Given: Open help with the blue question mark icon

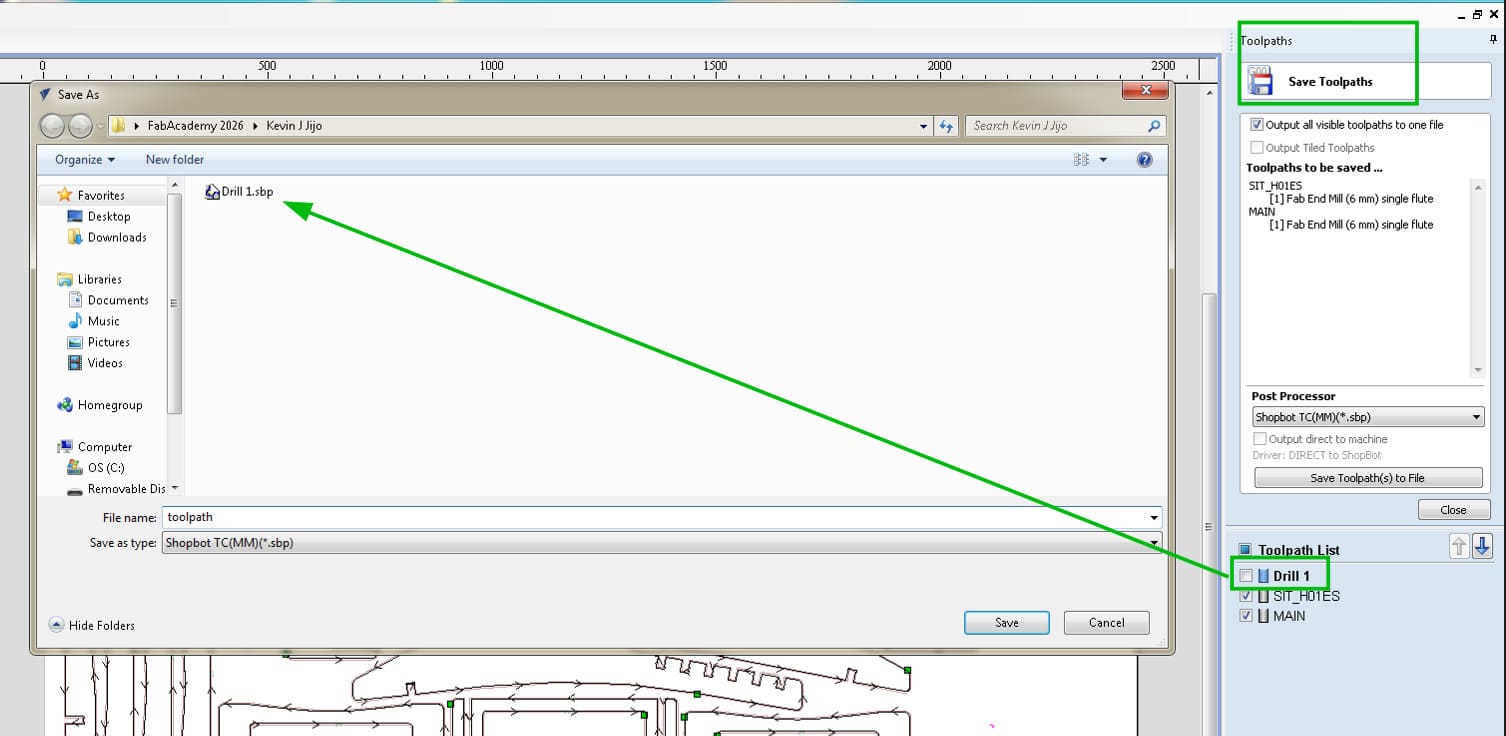Looking at the screenshot, I should click(x=1145, y=160).
